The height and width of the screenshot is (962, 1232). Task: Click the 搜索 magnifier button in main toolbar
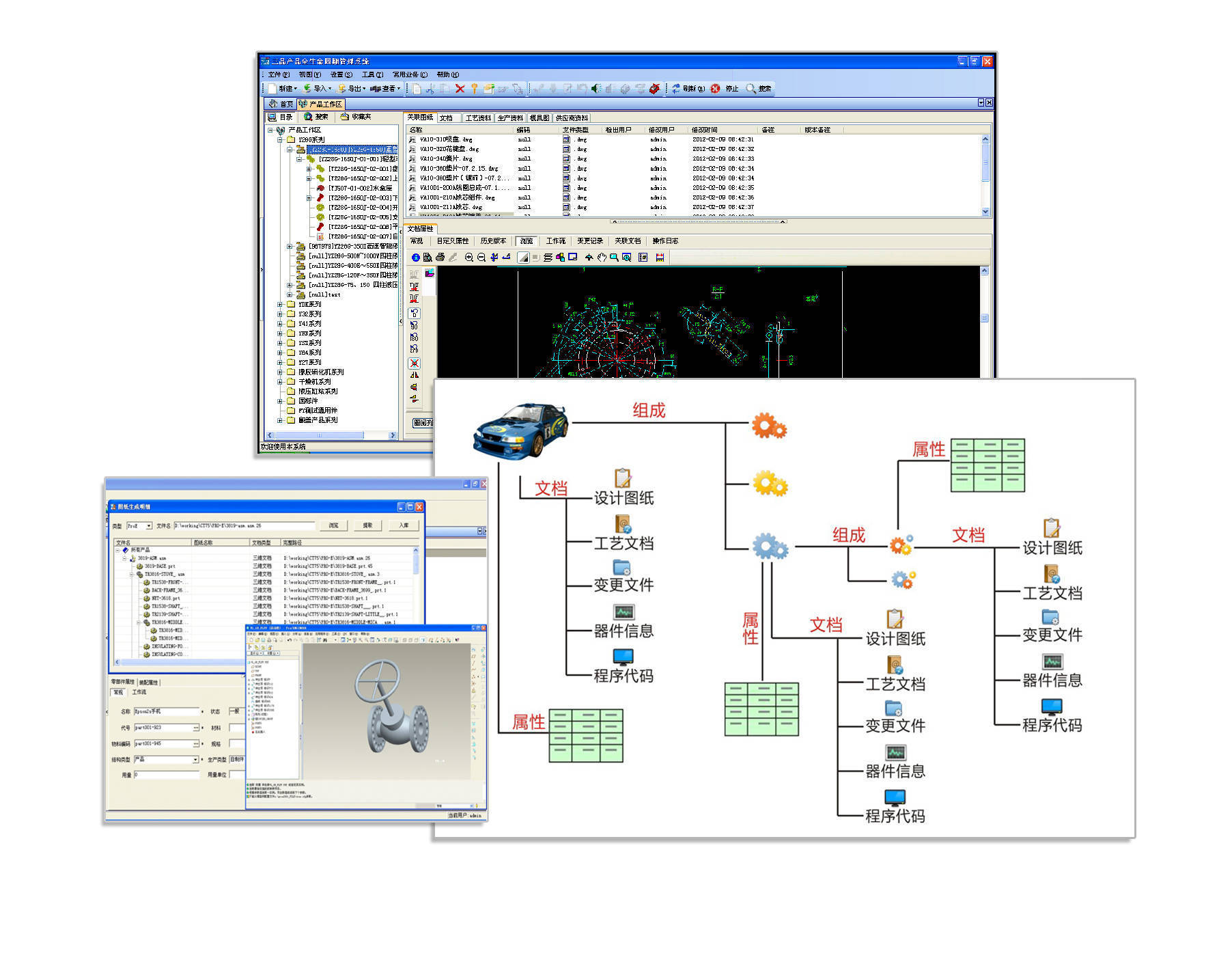759,89
